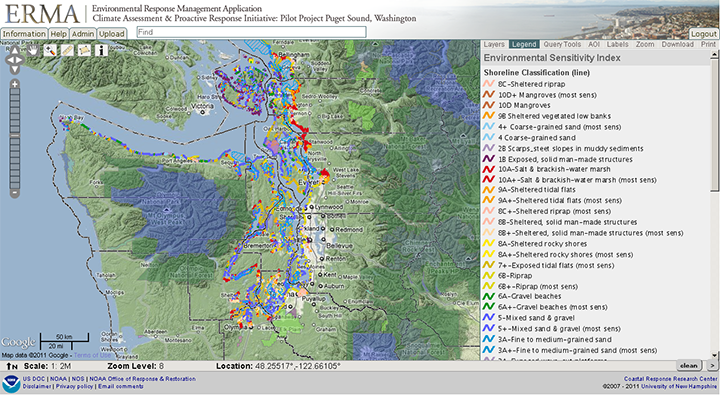This screenshot has height=395, width=720.
Task: Select the area polygon drawing tool
Action: click(84, 50)
